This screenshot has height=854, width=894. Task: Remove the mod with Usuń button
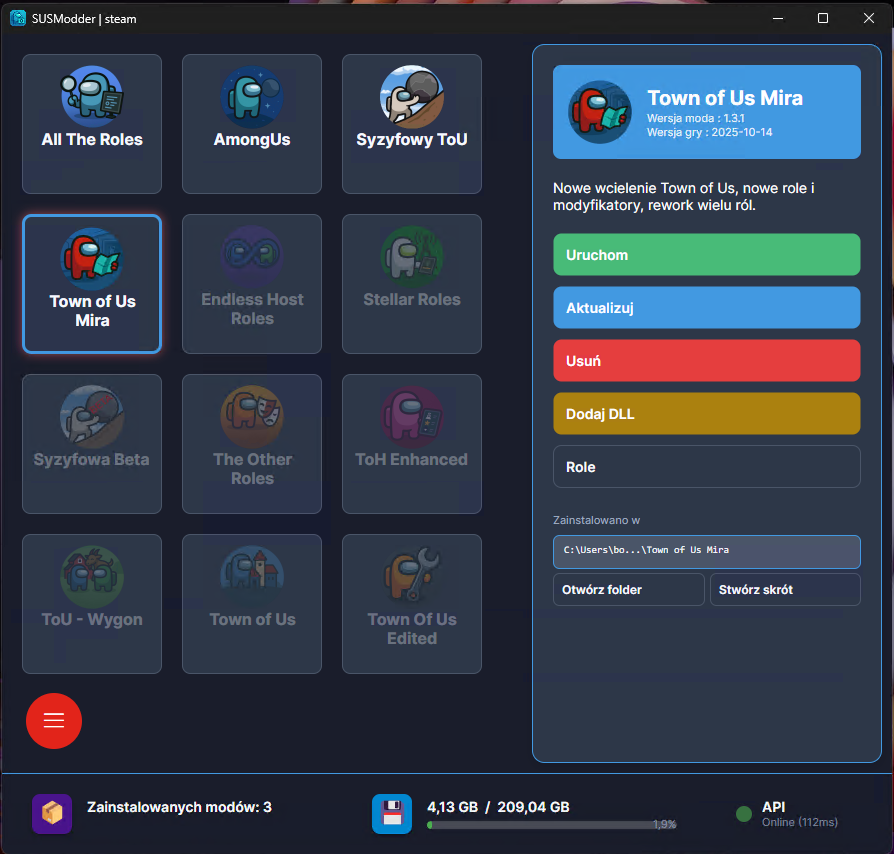pyautogui.click(x=706, y=361)
